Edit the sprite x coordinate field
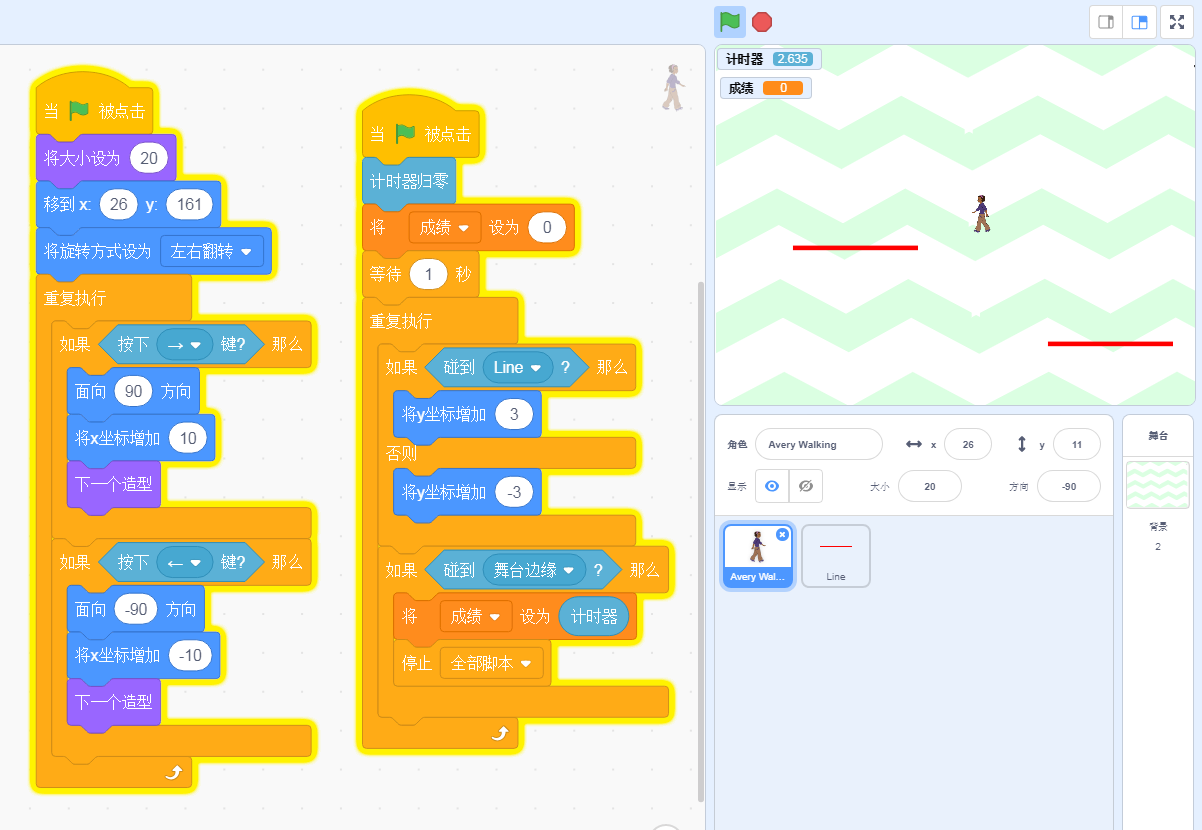 click(967, 444)
